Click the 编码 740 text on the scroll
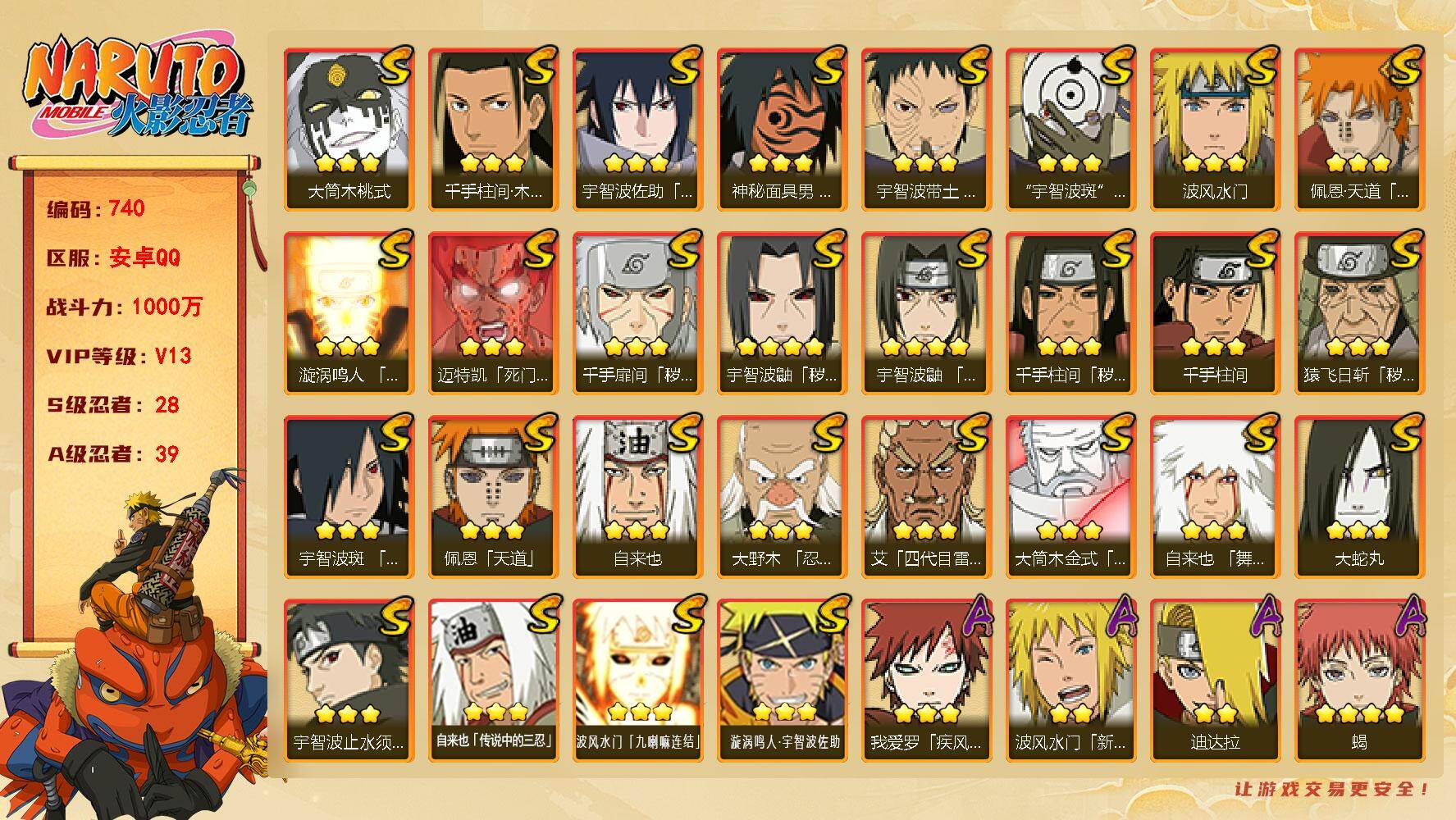The height and width of the screenshot is (820, 1456). (x=96, y=208)
